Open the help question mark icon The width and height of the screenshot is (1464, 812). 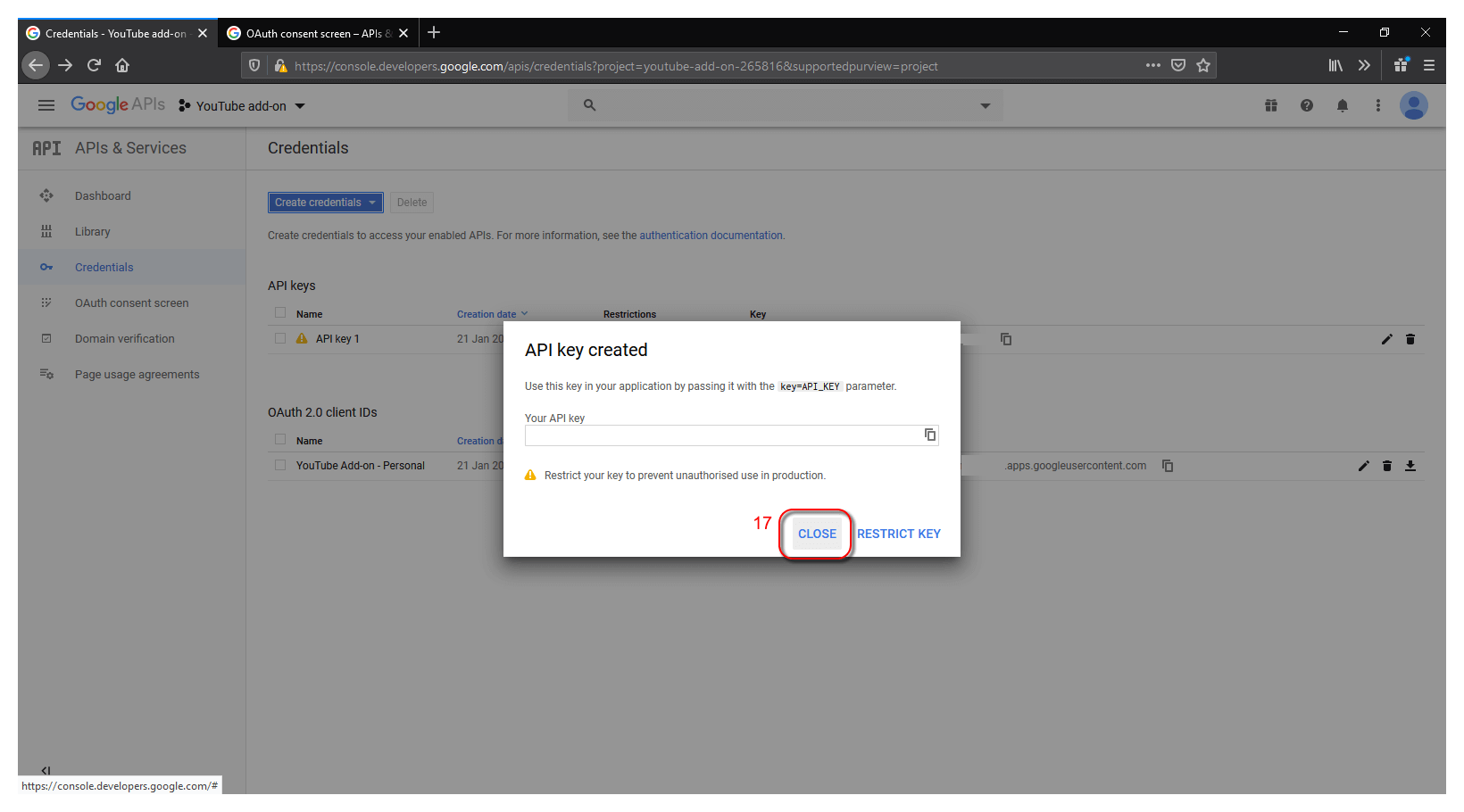(1306, 105)
